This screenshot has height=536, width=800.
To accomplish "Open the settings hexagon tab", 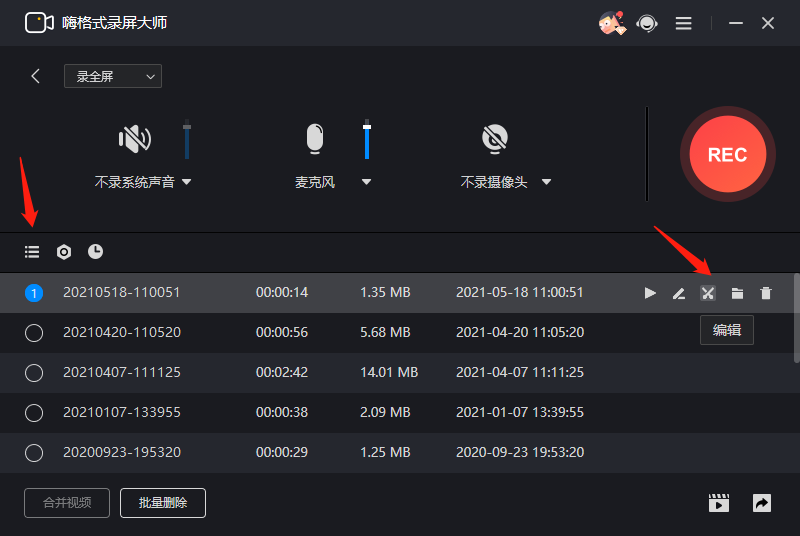I will pyautogui.click(x=64, y=251).
